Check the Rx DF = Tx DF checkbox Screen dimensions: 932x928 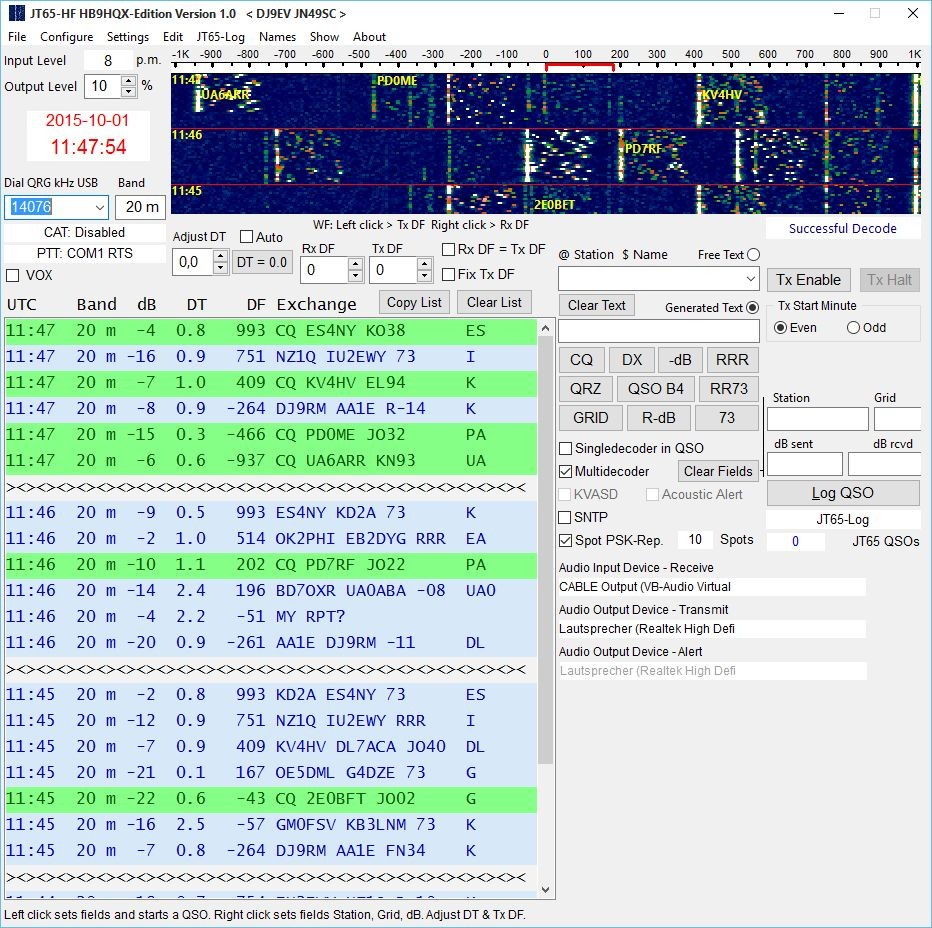(449, 250)
